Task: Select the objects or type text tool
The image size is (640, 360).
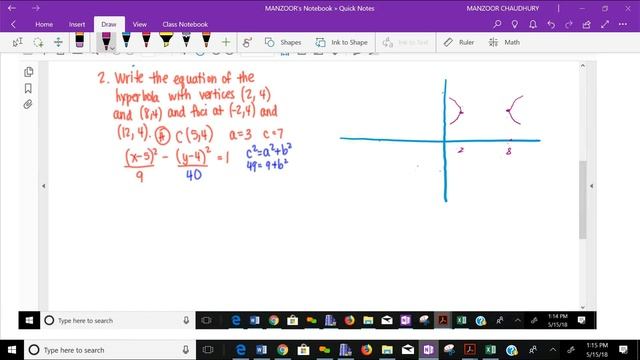Action: pos(18,42)
